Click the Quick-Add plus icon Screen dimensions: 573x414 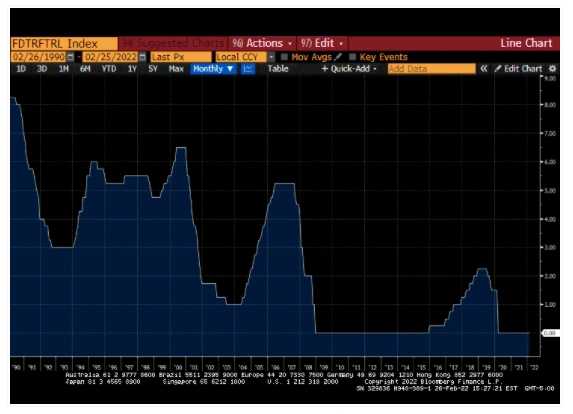point(325,69)
